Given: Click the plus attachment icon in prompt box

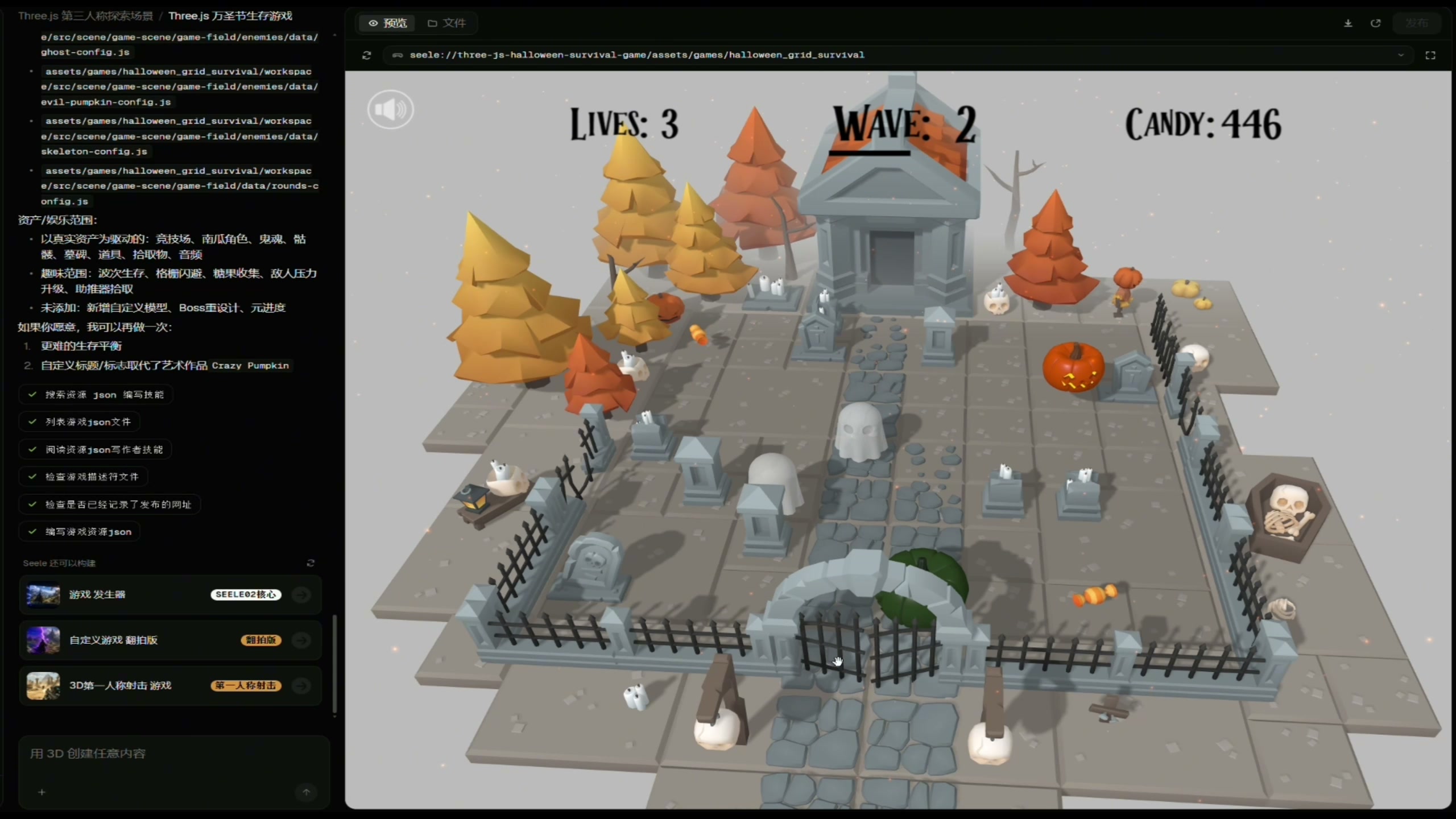Looking at the screenshot, I should coord(42,792).
